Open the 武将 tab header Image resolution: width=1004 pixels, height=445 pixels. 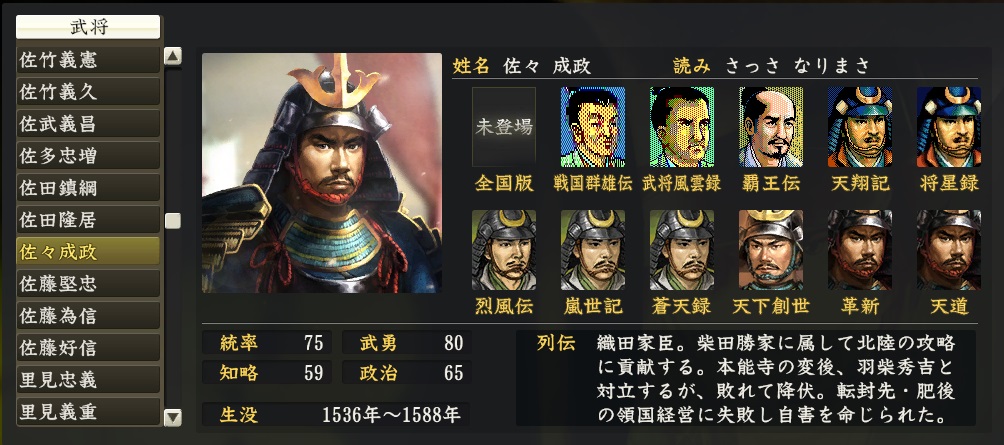[x=88, y=27]
